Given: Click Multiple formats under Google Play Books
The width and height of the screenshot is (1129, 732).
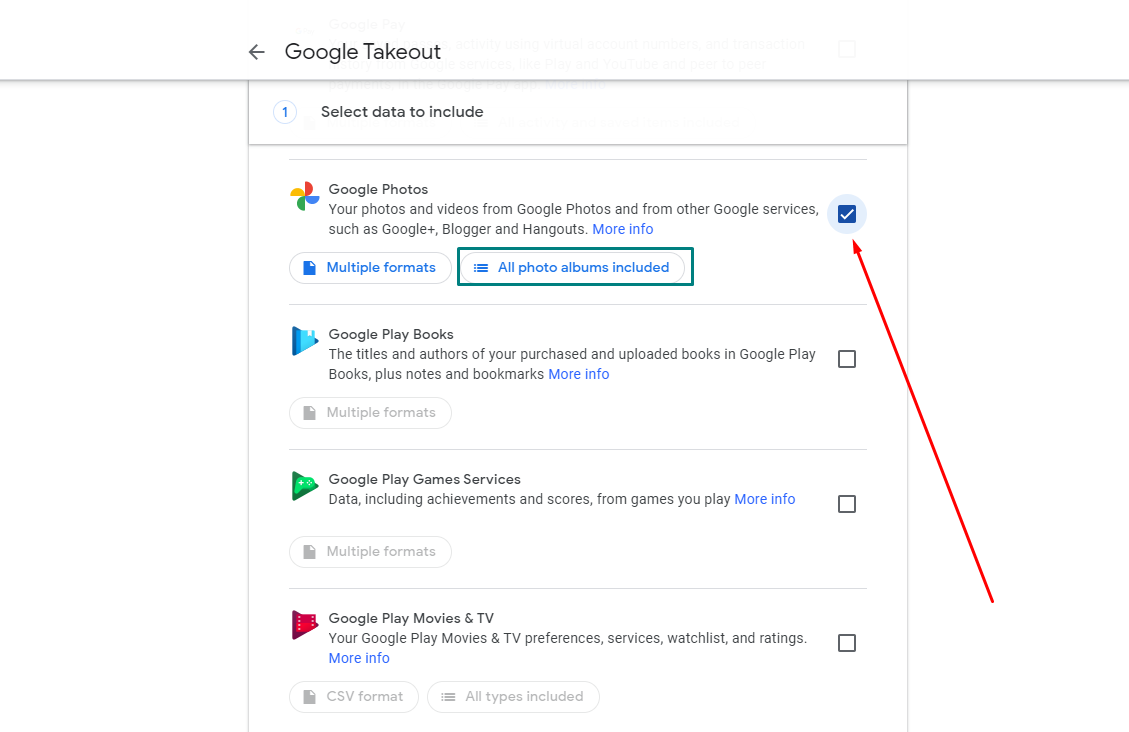Looking at the screenshot, I should click(x=370, y=413).
